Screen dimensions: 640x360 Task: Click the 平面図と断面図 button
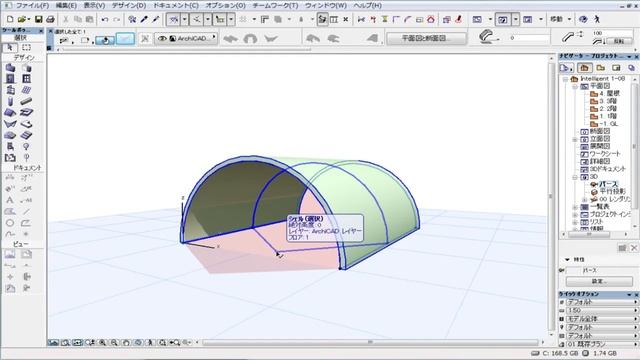tap(426, 38)
